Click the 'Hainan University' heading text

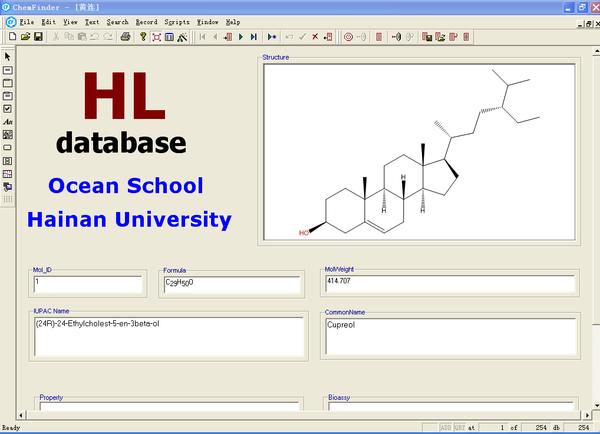pyautogui.click(x=129, y=220)
